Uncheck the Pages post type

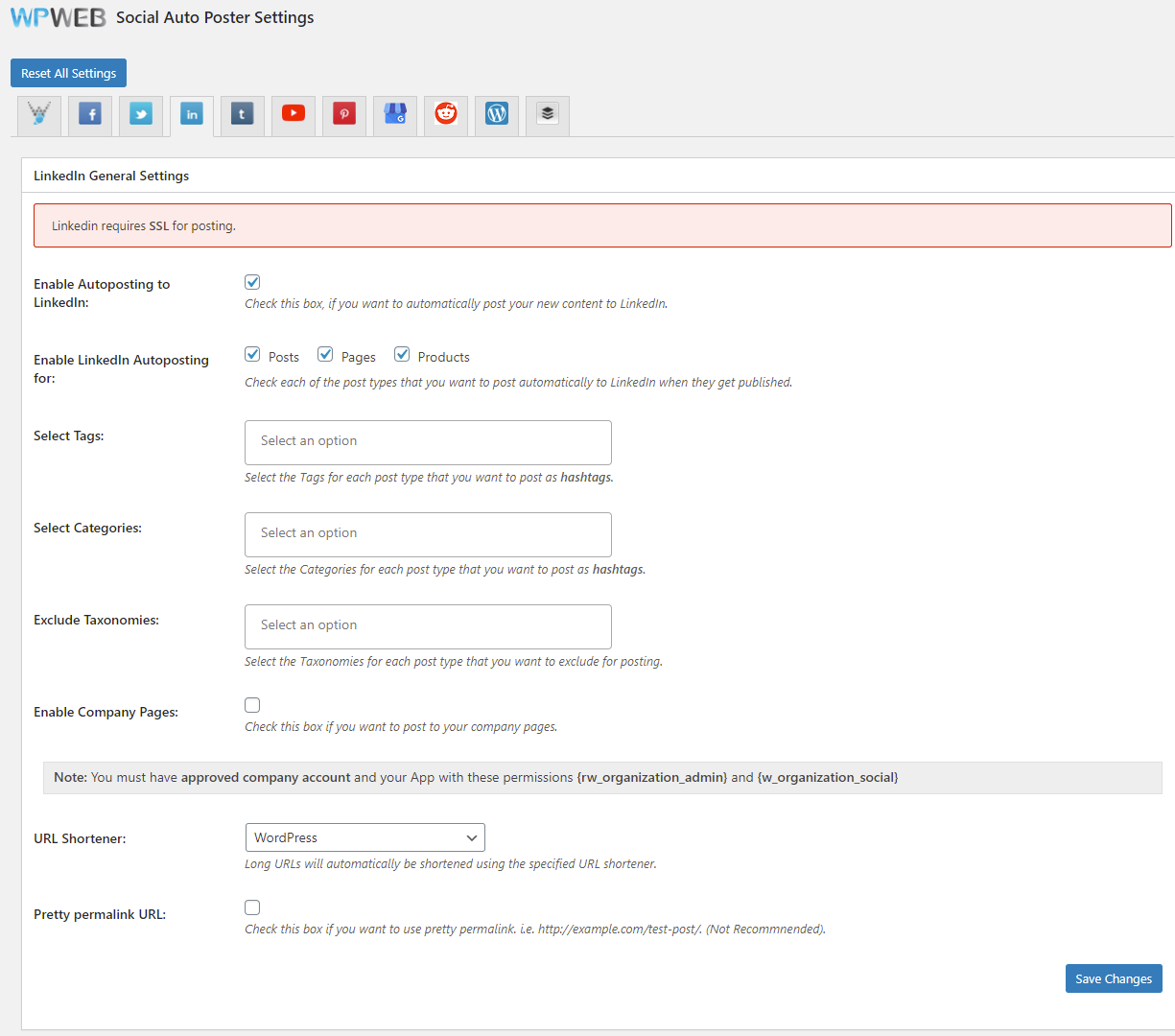click(324, 354)
